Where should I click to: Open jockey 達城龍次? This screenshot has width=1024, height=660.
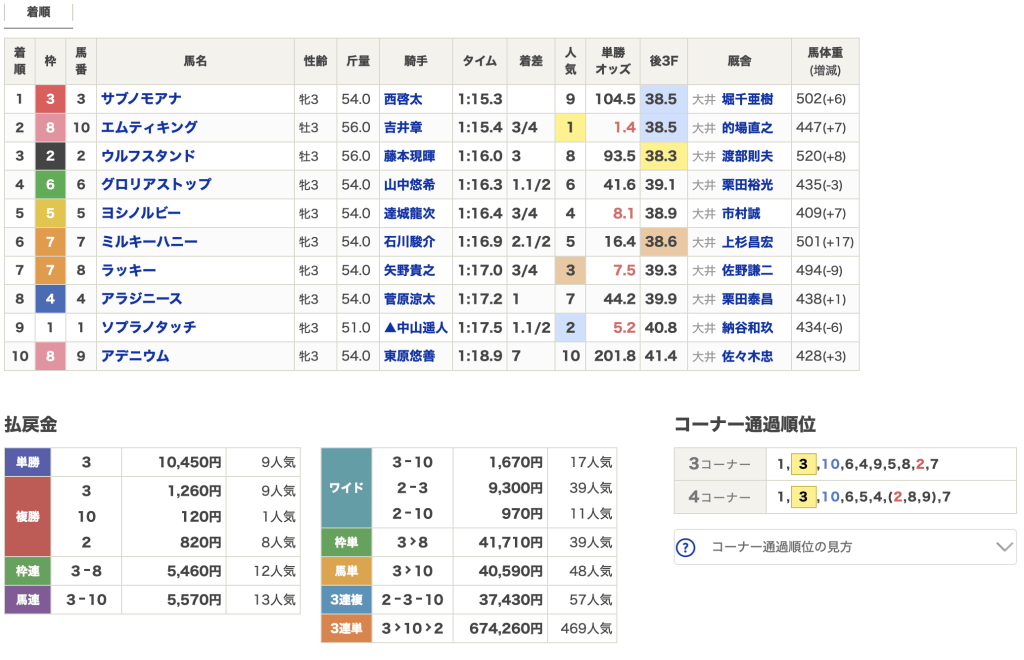tap(409, 213)
